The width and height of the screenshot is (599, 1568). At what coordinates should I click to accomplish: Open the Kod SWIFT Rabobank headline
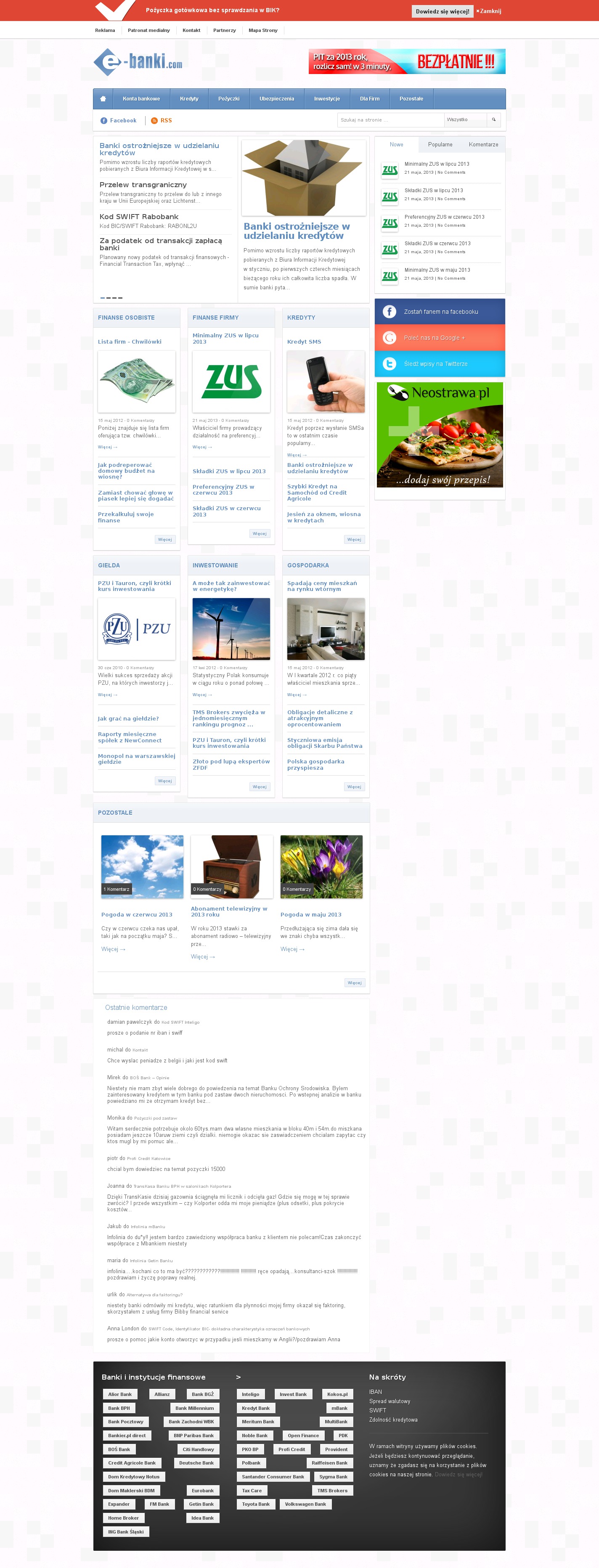click(139, 216)
